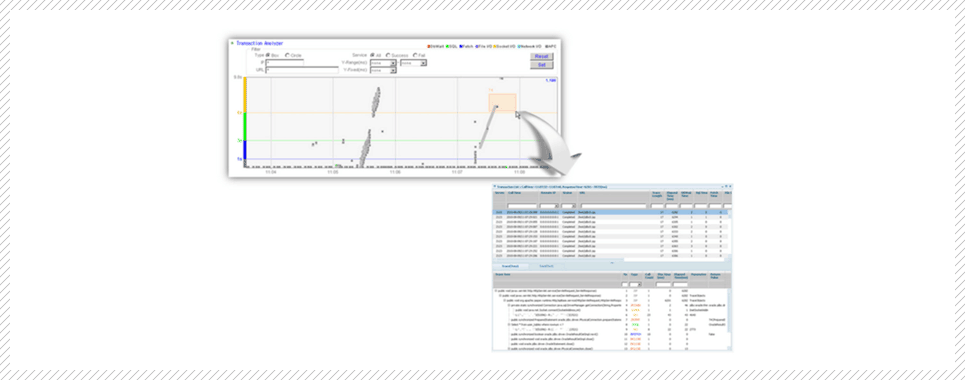Click the Call Time column filter field

pyautogui.click(x=522, y=206)
